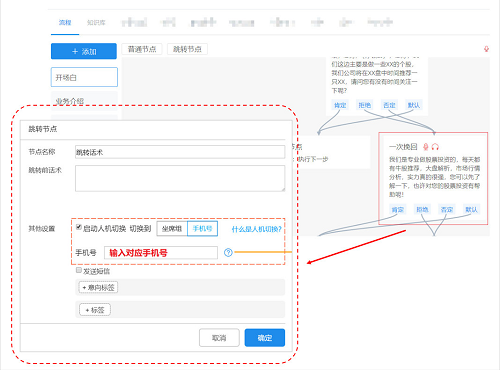Choose the 跳转节点 button
Viewport: 500px width, 370px height.
click(187, 49)
